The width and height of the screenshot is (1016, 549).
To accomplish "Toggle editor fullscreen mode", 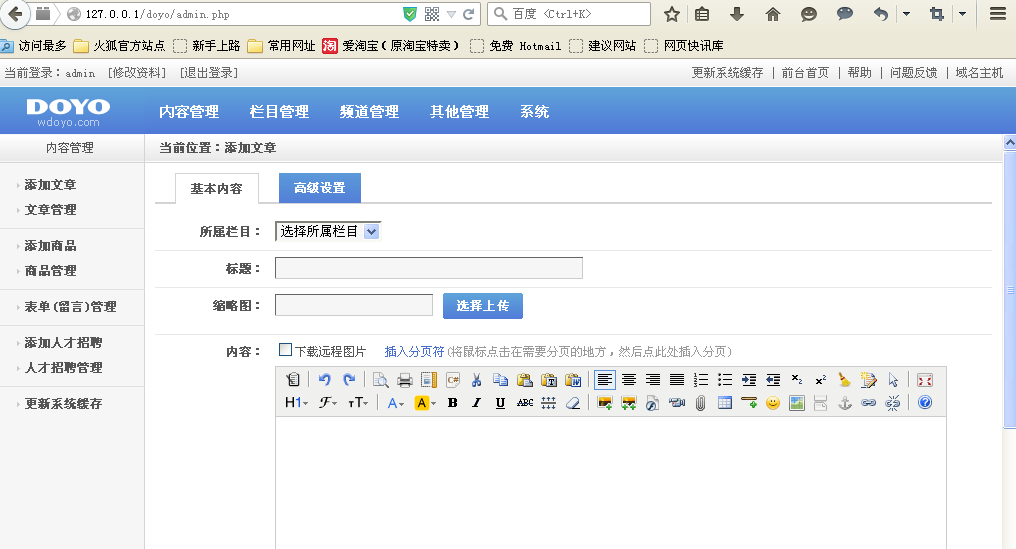I will point(925,380).
